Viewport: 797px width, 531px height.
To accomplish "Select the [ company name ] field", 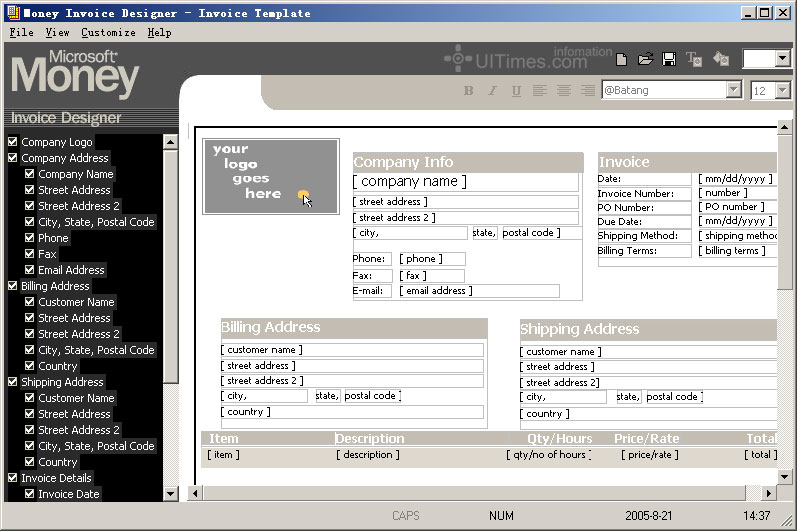I will click(x=466, y=181).
